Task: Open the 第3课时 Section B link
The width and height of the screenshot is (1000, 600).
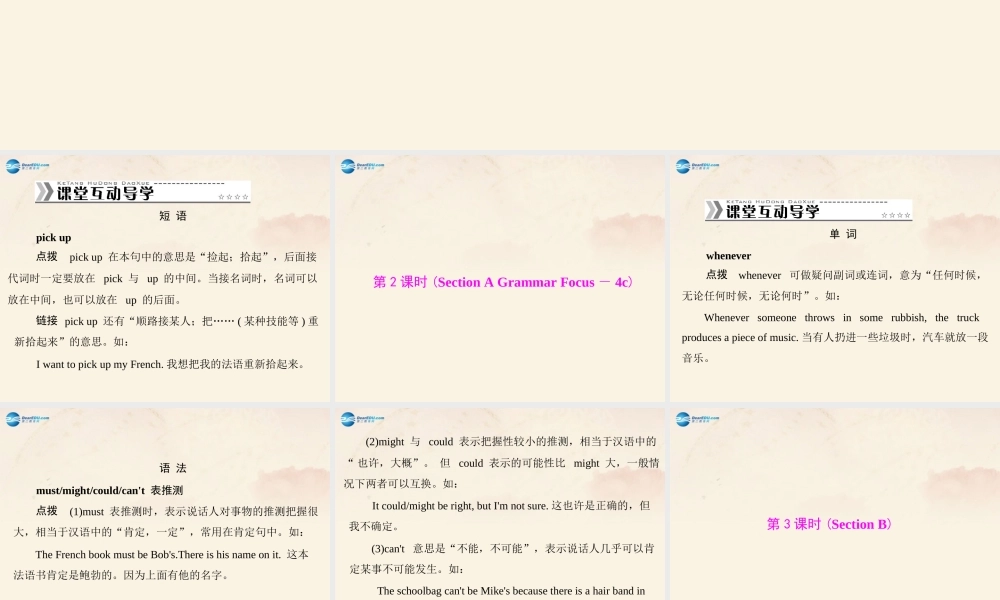Action: tap(829, 524)
